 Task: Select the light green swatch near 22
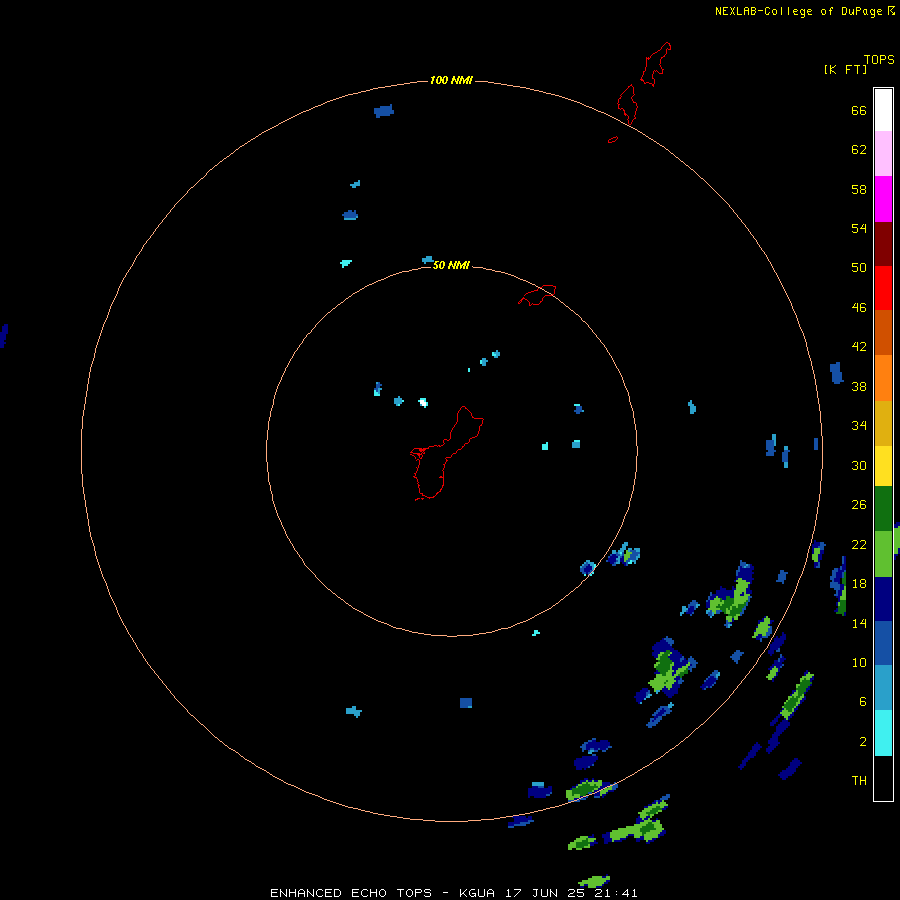point(883,554)
